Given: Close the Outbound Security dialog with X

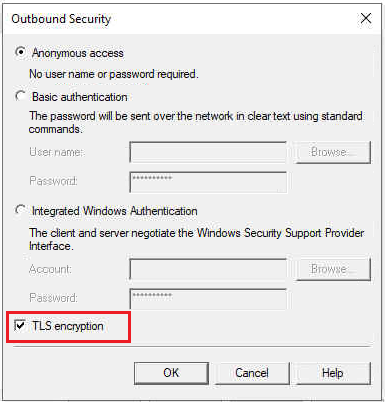Looking at the screenshot, I should [366, 18].
